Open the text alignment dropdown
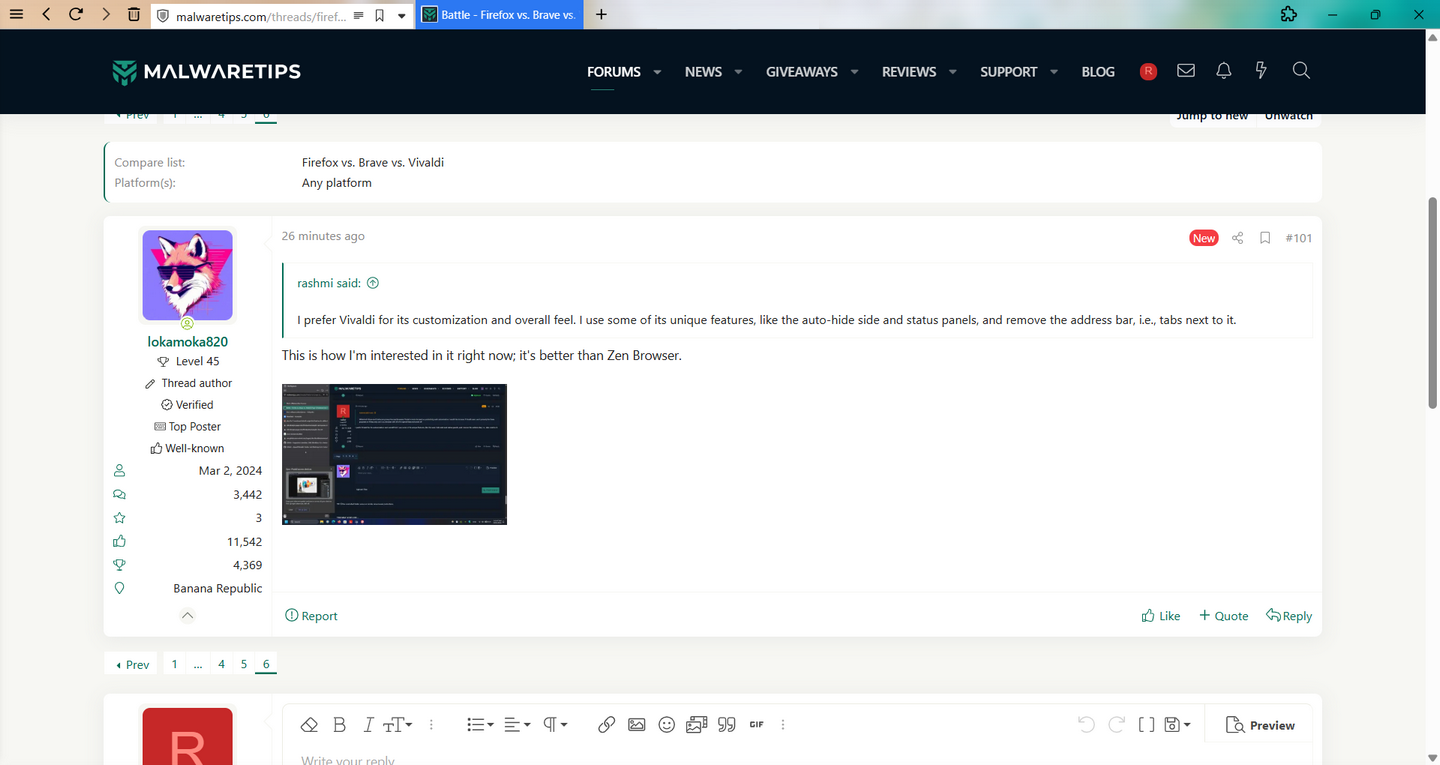The image size is (1440, 765). point(517,725)
